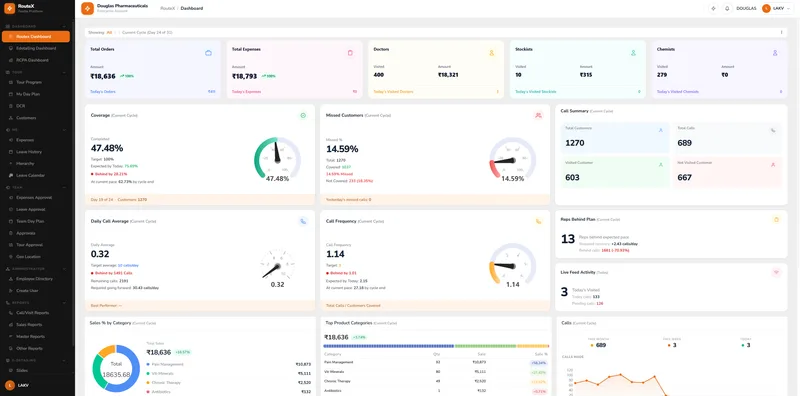Click the Top Product Categories stacked bar
The width and height of the screenshot is (800, 396).
436,346
